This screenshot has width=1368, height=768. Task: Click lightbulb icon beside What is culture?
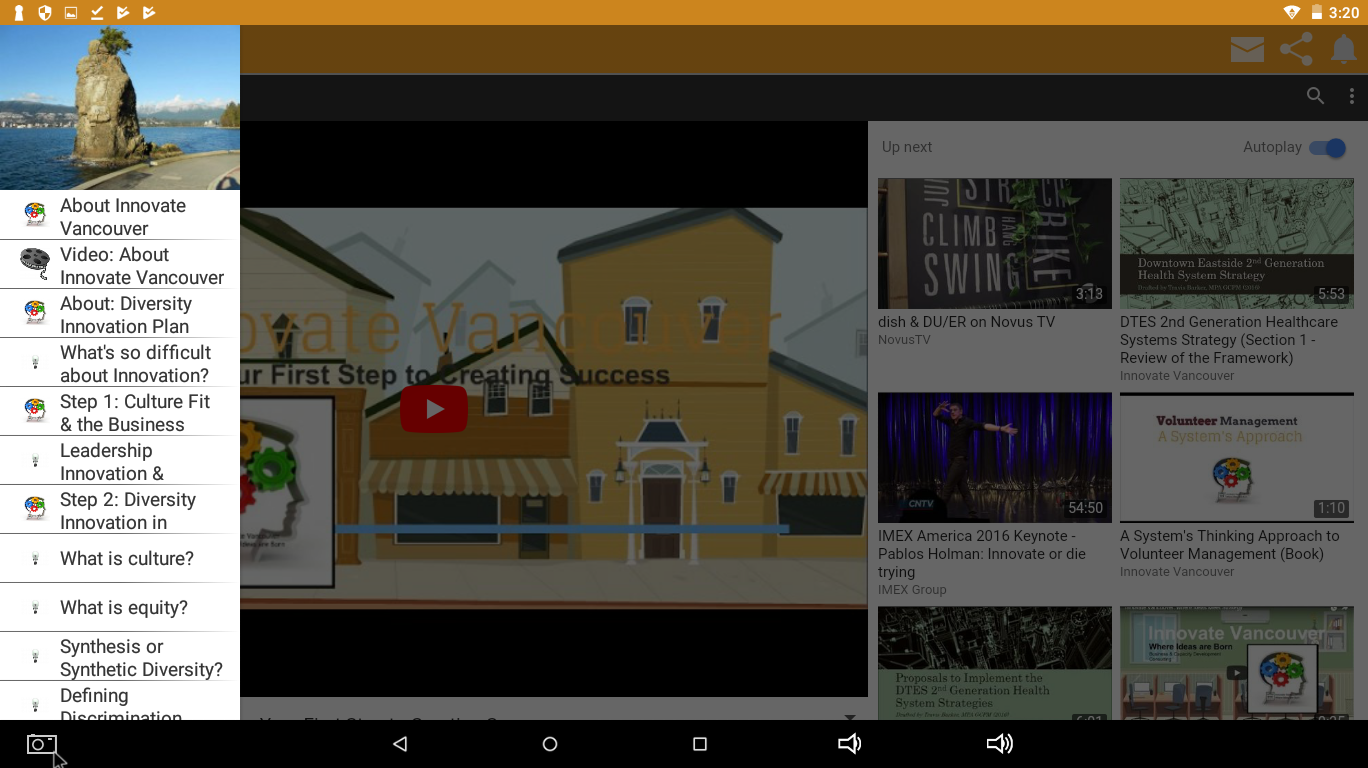(x=35, y=559)
